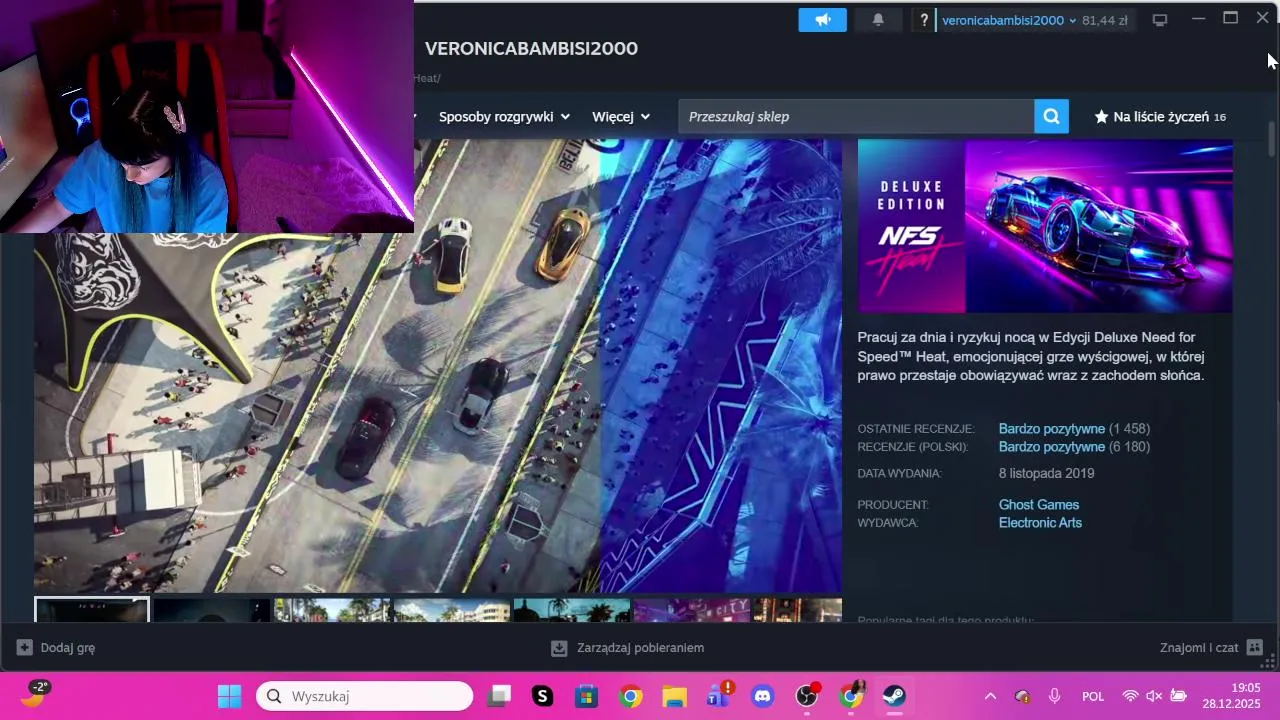1280x720 pixels.
Task: Click the 81,44 zł wallet balance
Action: [x=1104, y=20]
